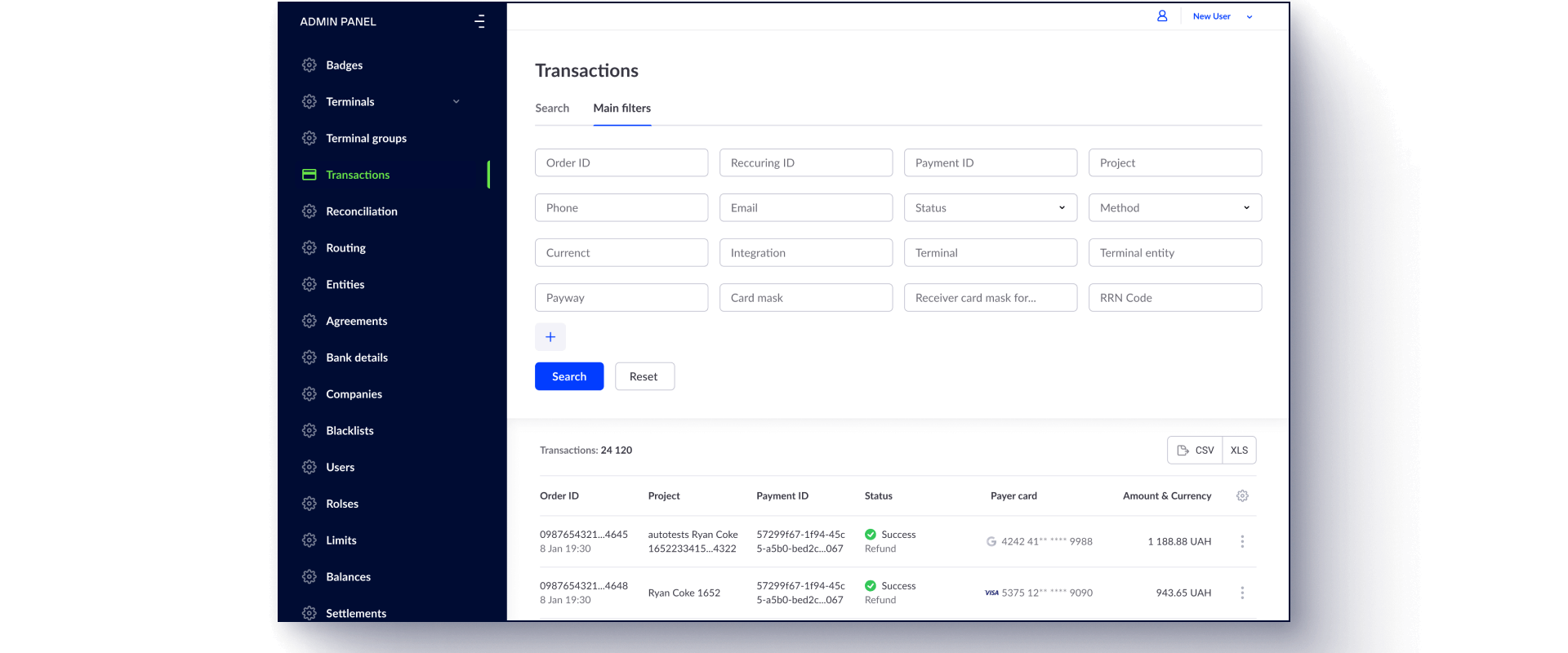Focus the Integration input field
This screenshot has width=1568, height=653.
click(x=806, y=253)
